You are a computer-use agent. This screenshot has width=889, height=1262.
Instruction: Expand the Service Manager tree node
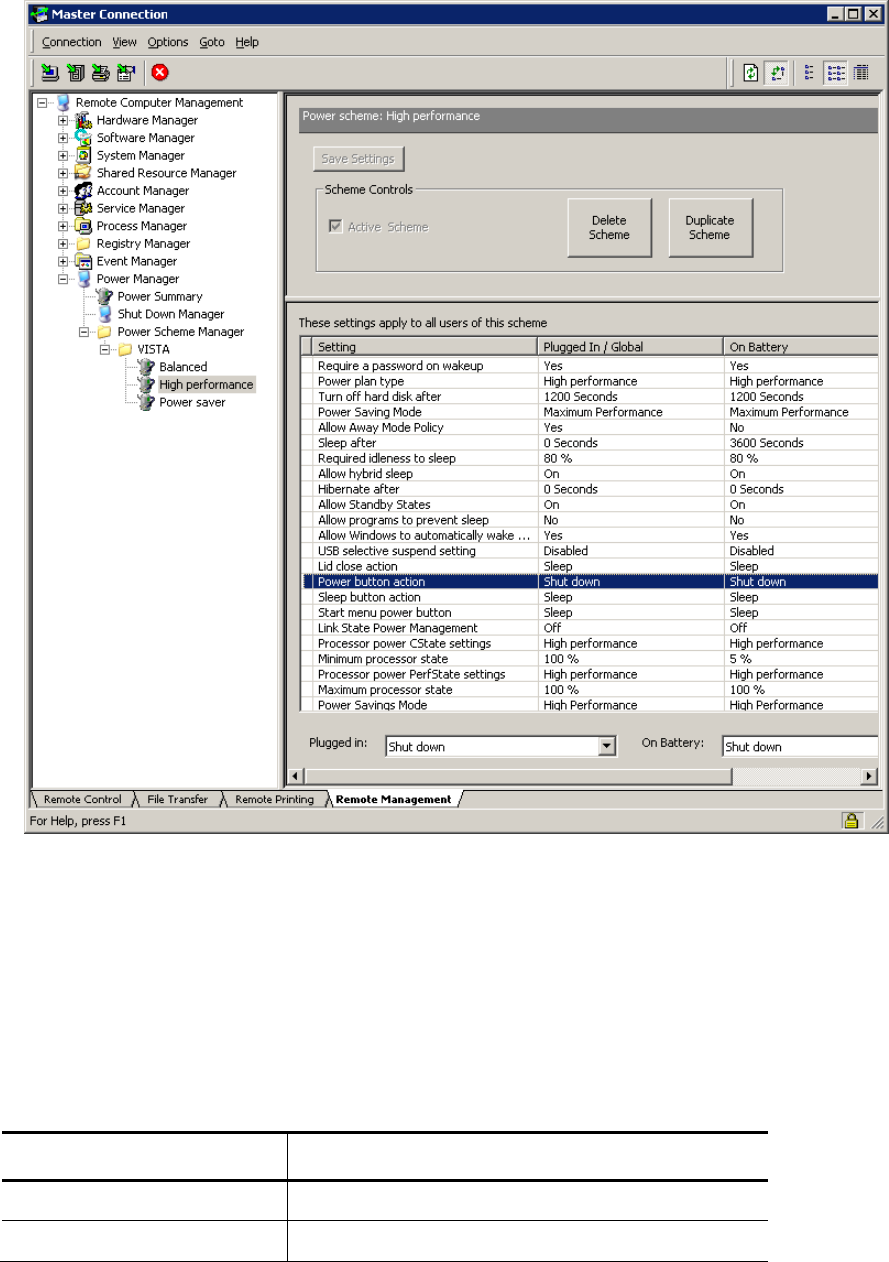click(64, 209)
